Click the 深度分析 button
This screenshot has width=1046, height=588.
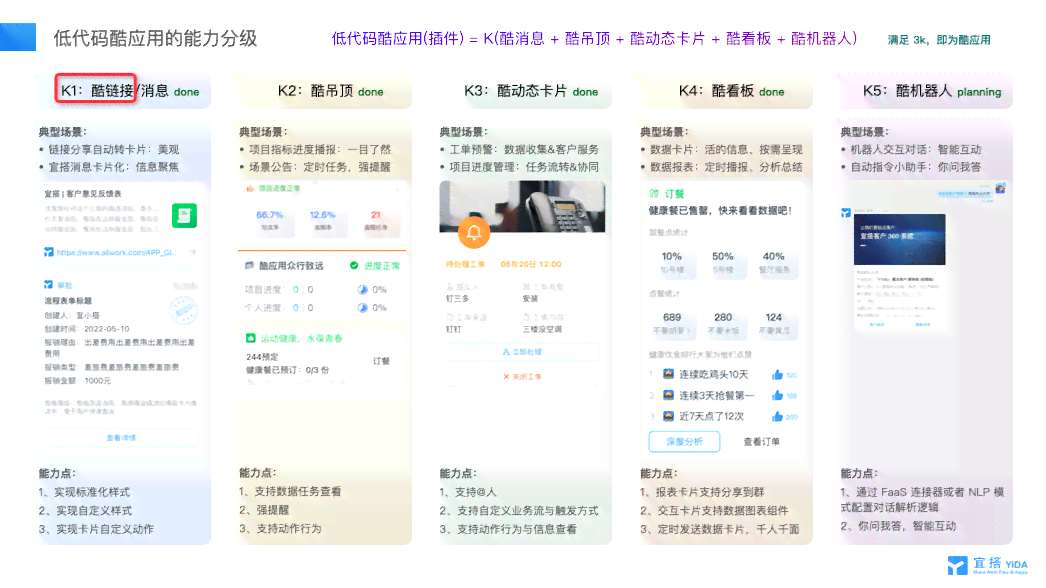pos(684,441)
